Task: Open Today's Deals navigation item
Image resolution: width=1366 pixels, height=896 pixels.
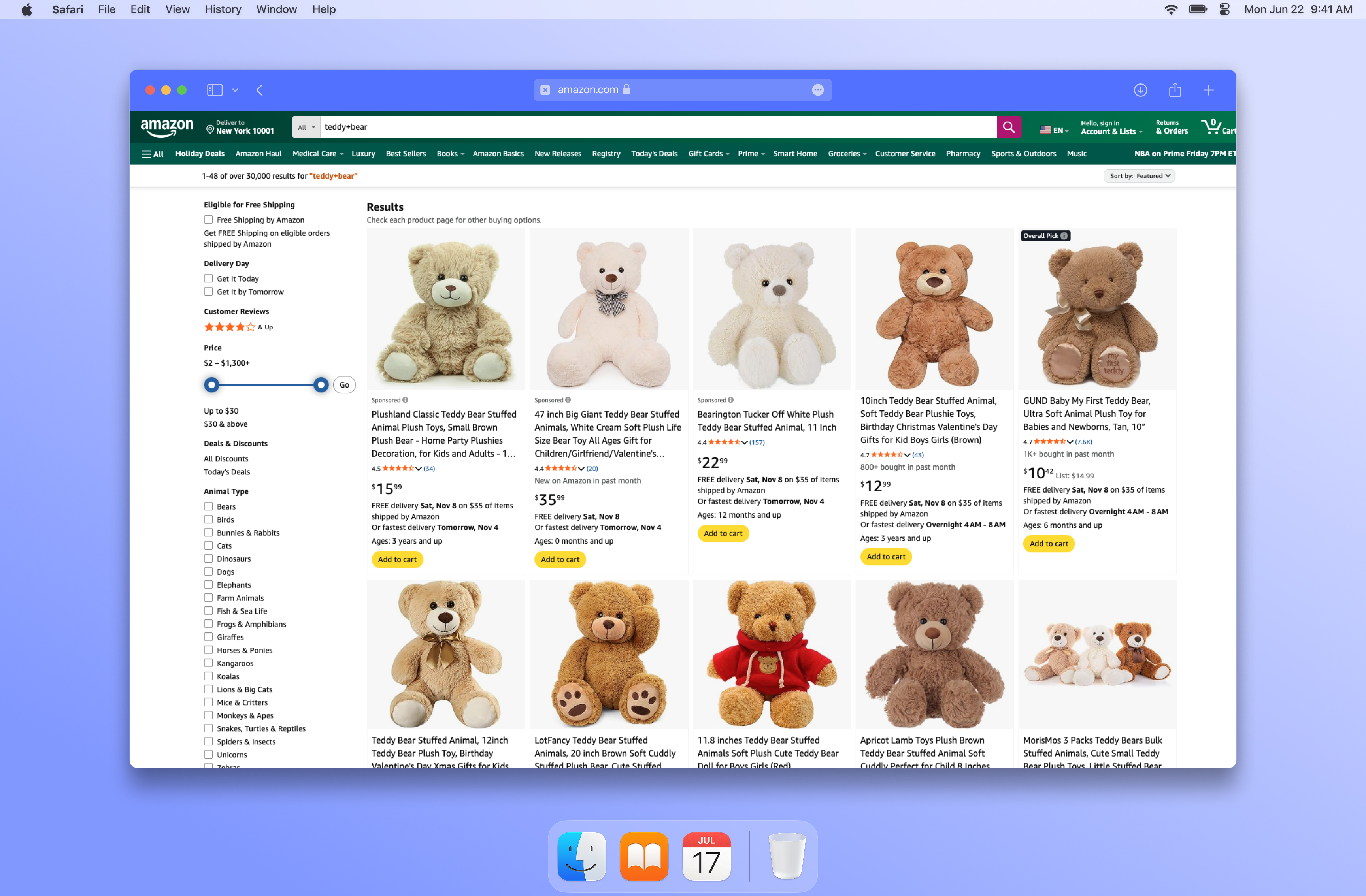Action: (x=654, y=154)
